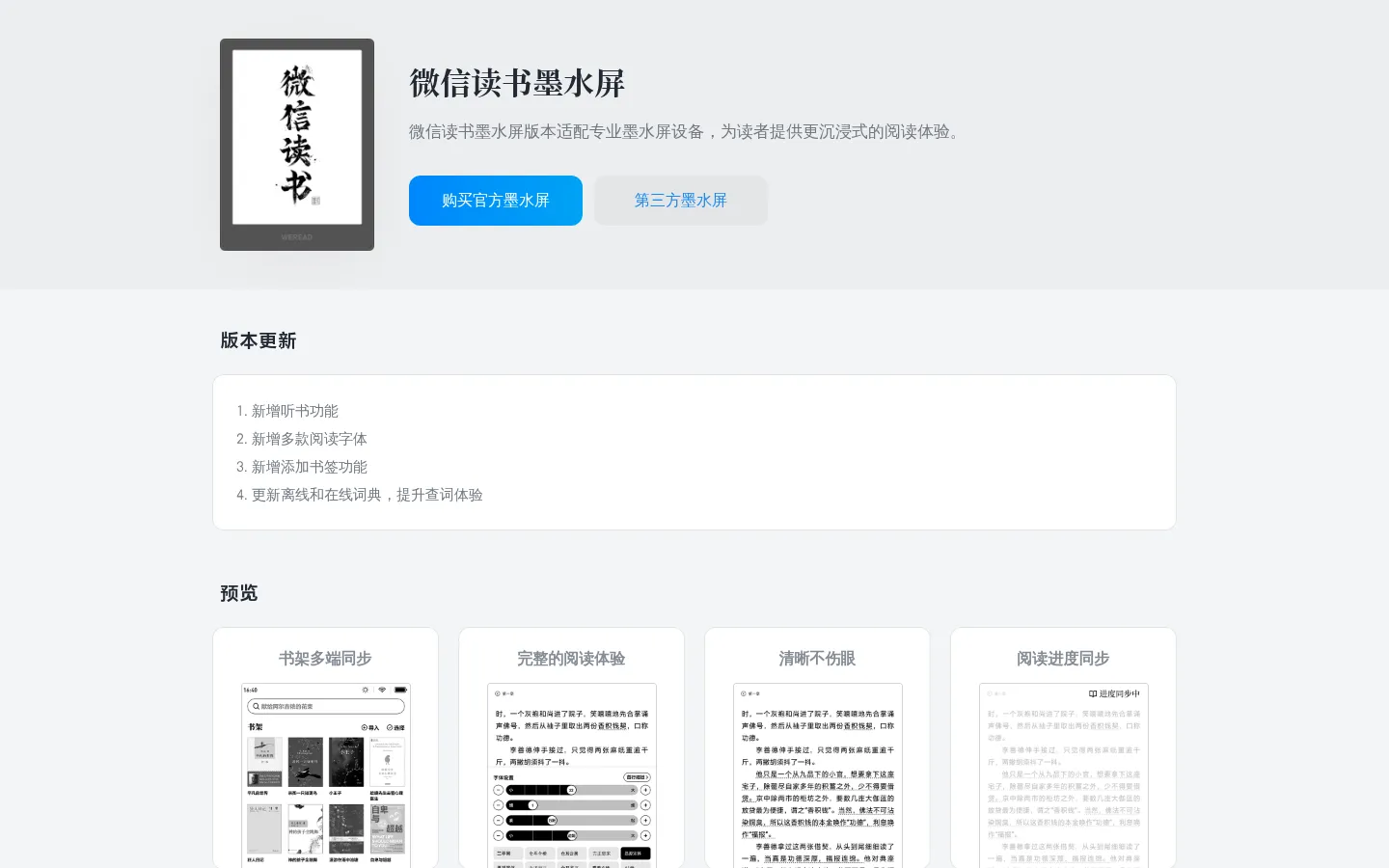This screenshot has width=1389, height=868.
Task: Open the bookshelf screenshot under 书架多端同步
Action: pos(326,775)
